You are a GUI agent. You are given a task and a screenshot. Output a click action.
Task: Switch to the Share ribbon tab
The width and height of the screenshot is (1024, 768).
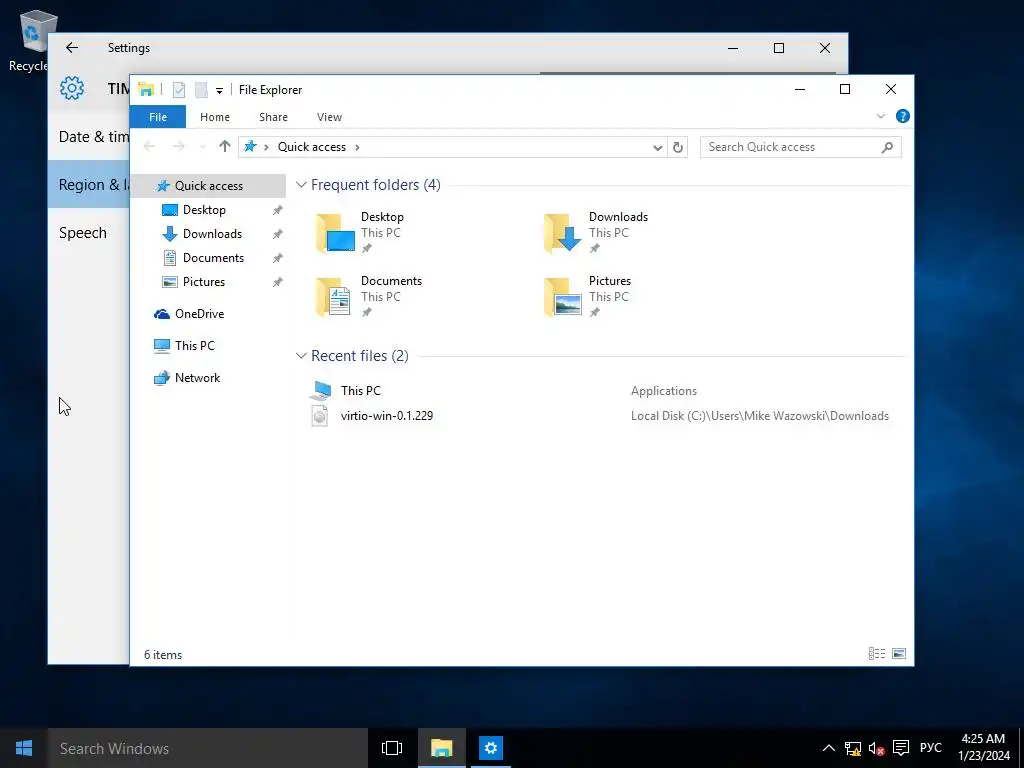click(x=273, y=117)
